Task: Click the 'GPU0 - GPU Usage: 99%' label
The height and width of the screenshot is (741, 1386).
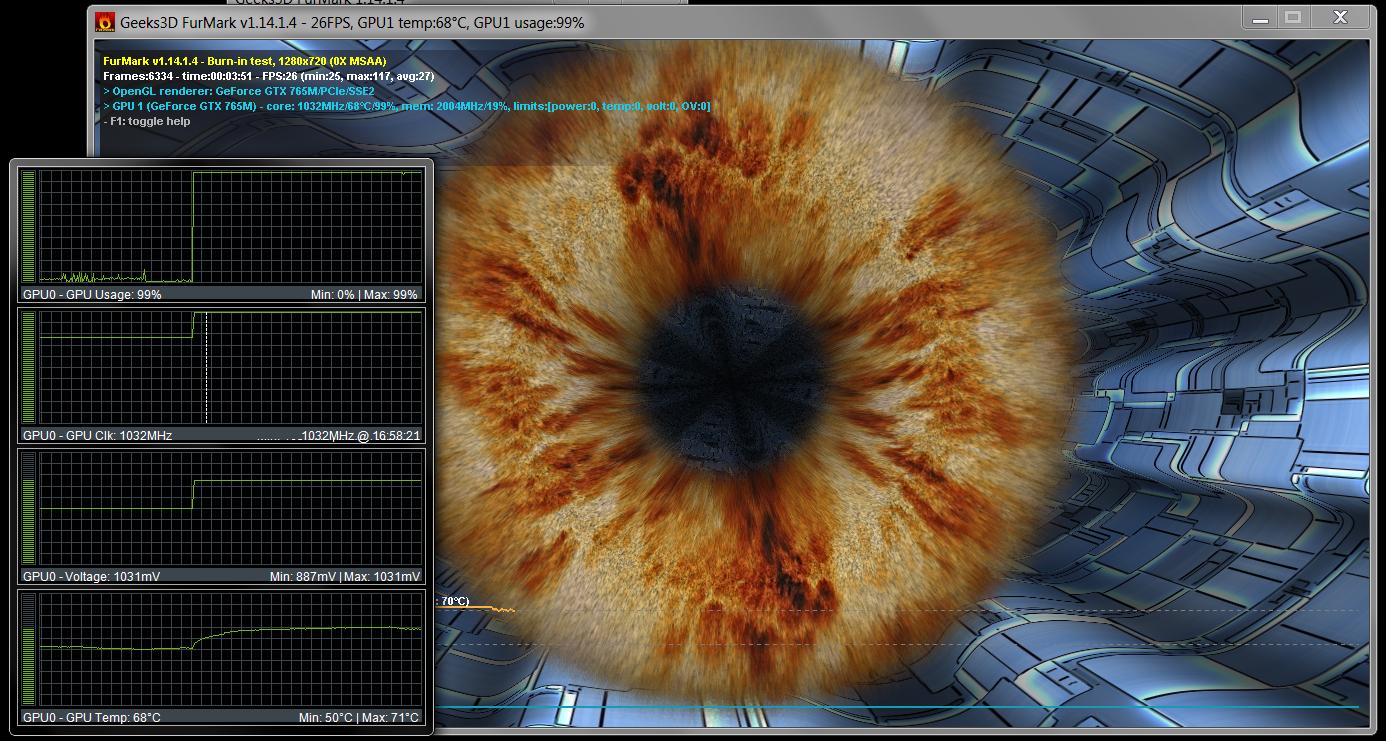Action: point(92,295)
